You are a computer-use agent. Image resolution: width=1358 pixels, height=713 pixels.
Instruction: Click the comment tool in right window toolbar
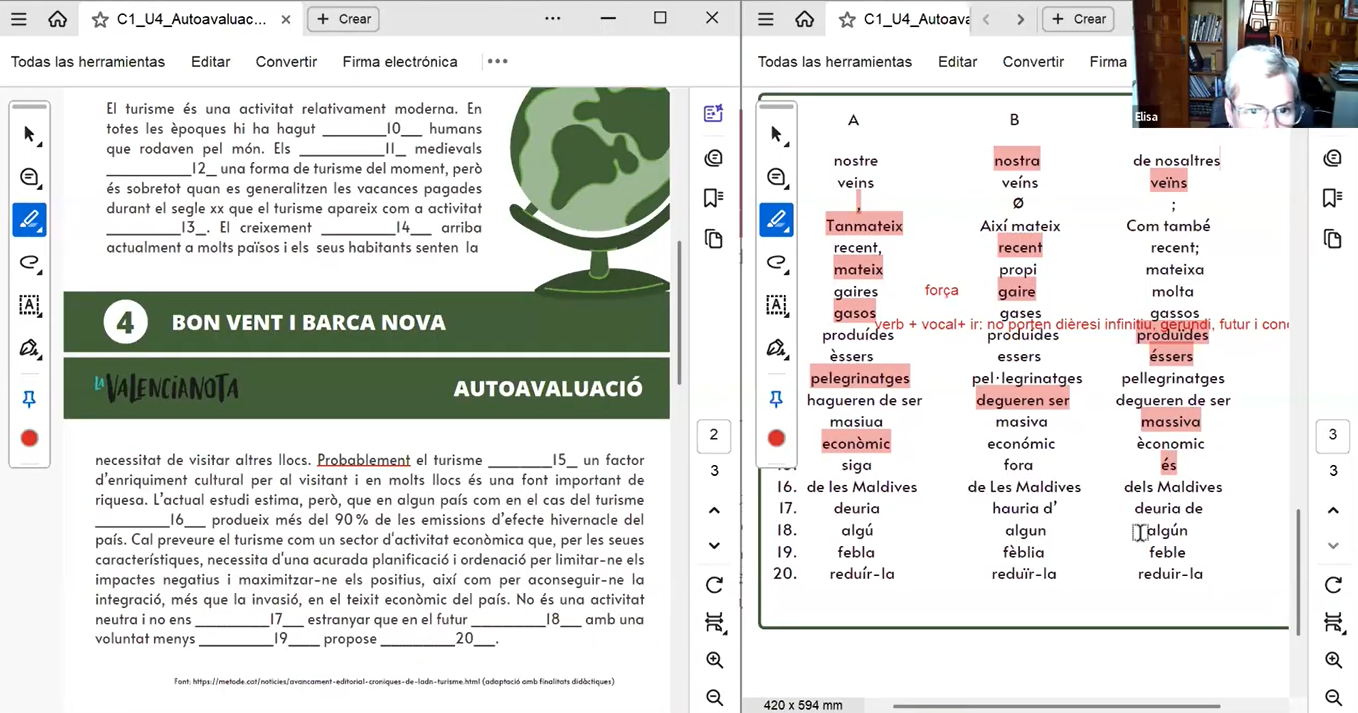pos(776,178)
